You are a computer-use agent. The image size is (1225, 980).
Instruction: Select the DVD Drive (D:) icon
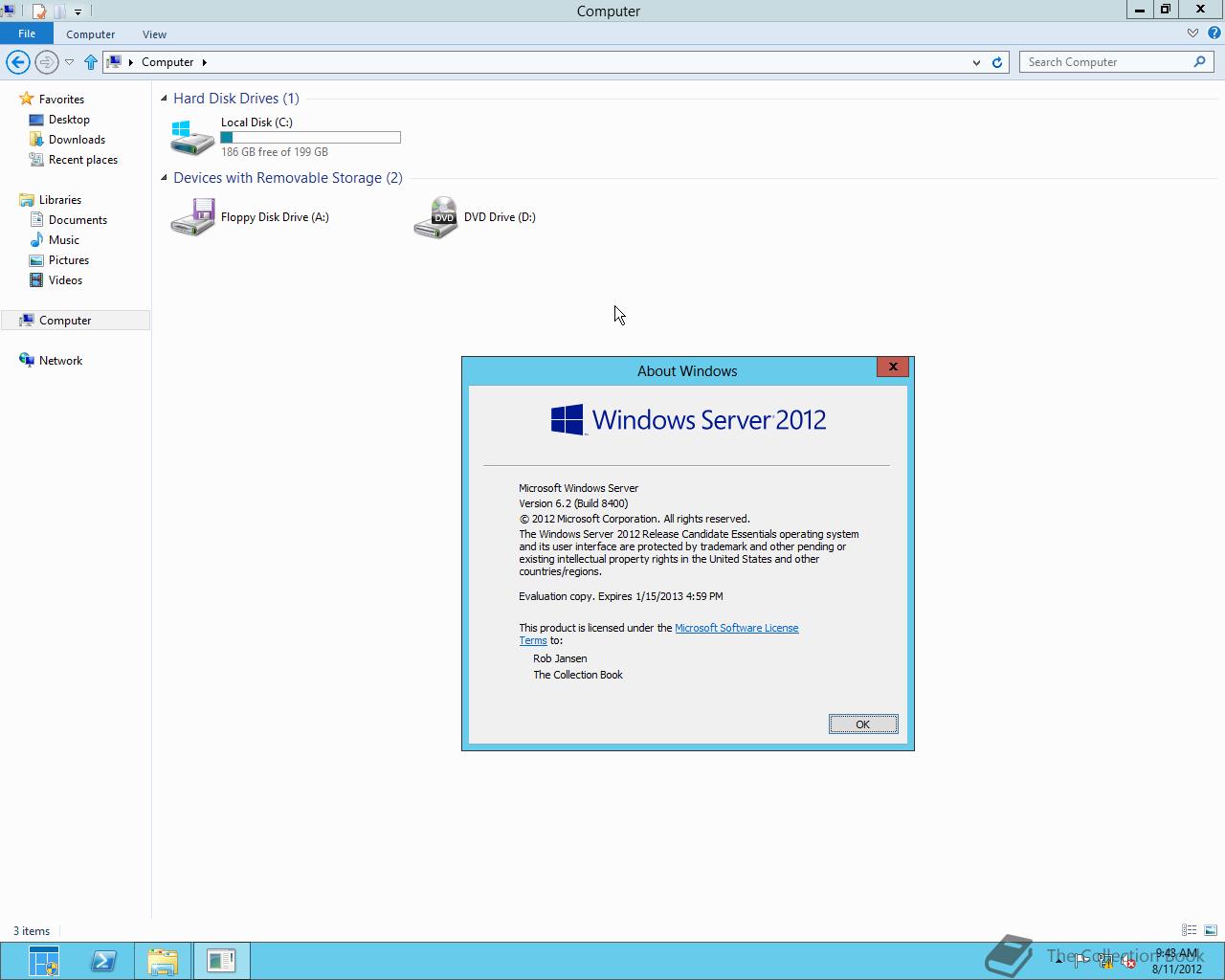[x=435, y=217]
